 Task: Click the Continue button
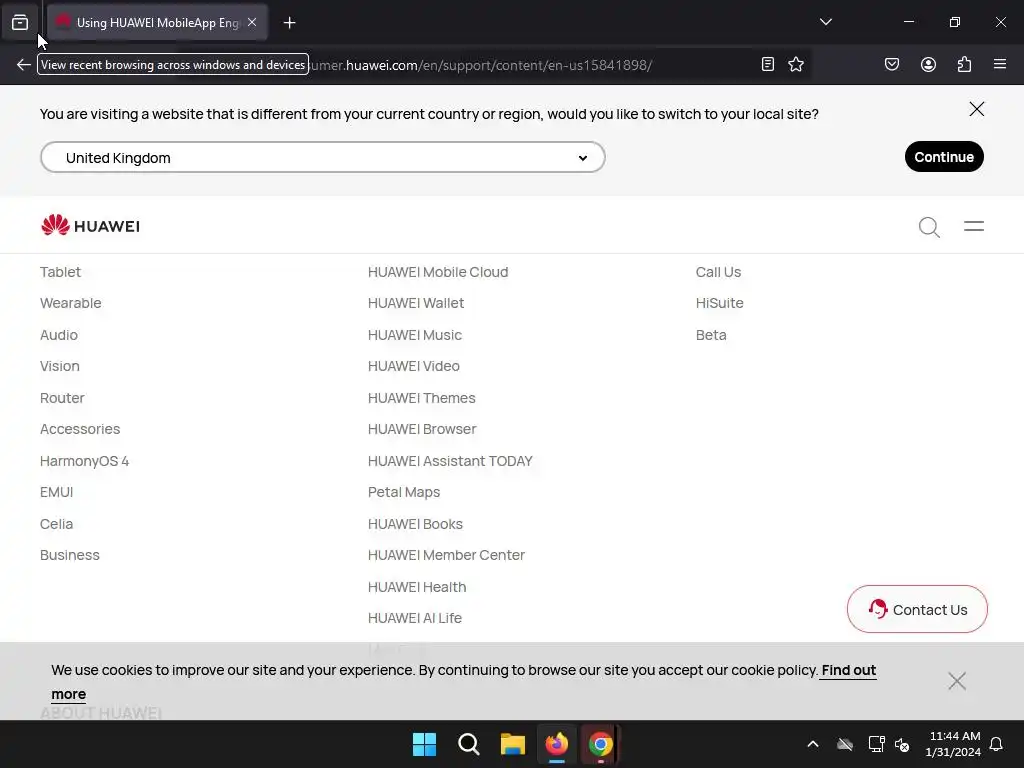(944, 157)
